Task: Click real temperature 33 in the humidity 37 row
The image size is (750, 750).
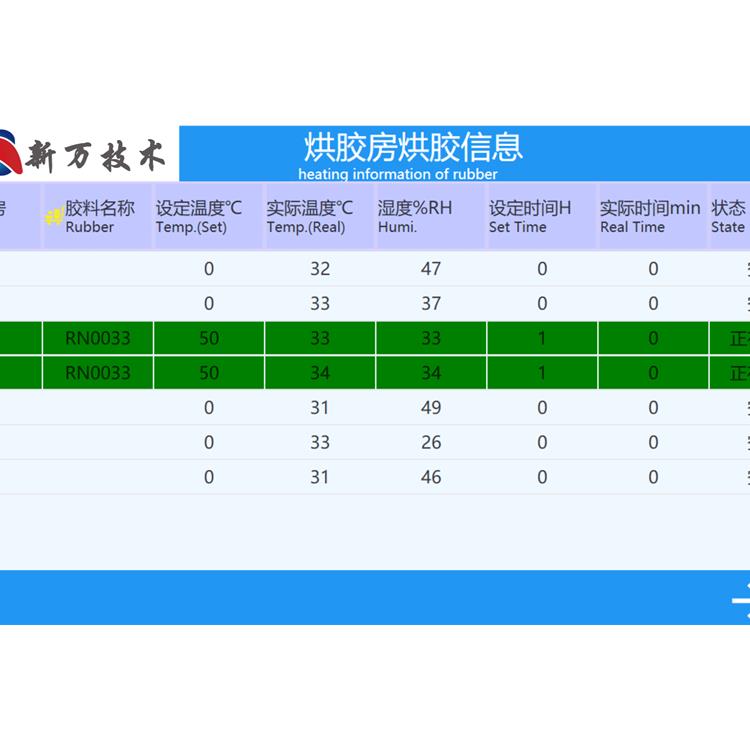Action: (x=320, y=304)
